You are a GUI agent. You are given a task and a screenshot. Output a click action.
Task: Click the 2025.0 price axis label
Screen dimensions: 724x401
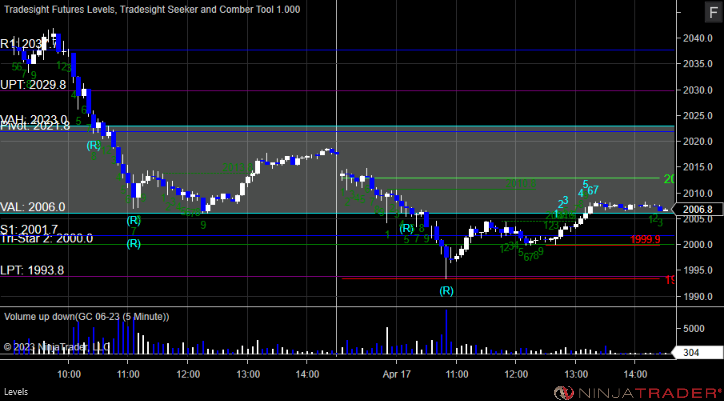point(696,115)
